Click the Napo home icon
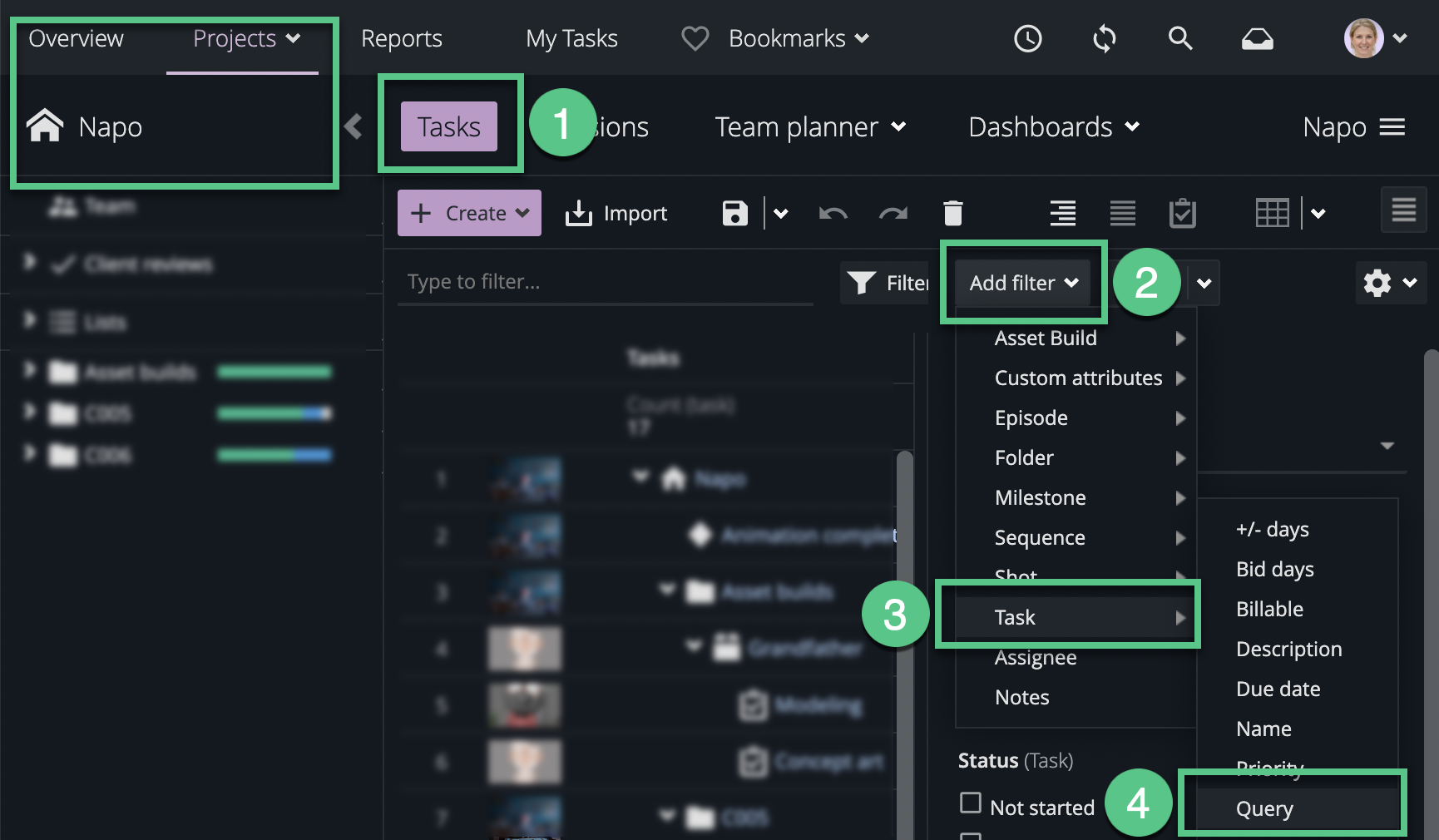Screen dimensions: 1439x840 coord(45,126)
